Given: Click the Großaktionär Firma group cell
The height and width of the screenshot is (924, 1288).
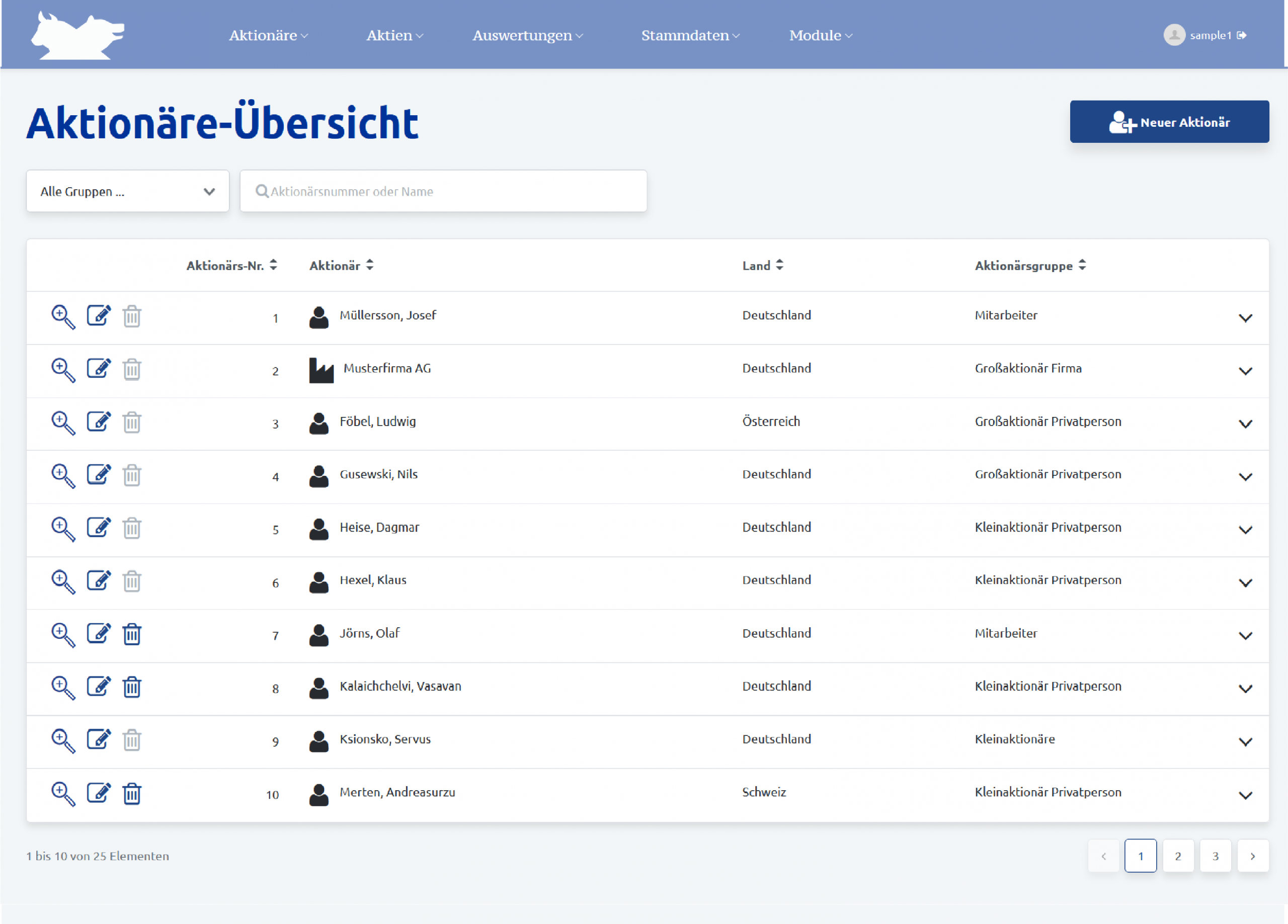Looking at the screenshot, I should pyautogui.click(x=1028, y=368).
